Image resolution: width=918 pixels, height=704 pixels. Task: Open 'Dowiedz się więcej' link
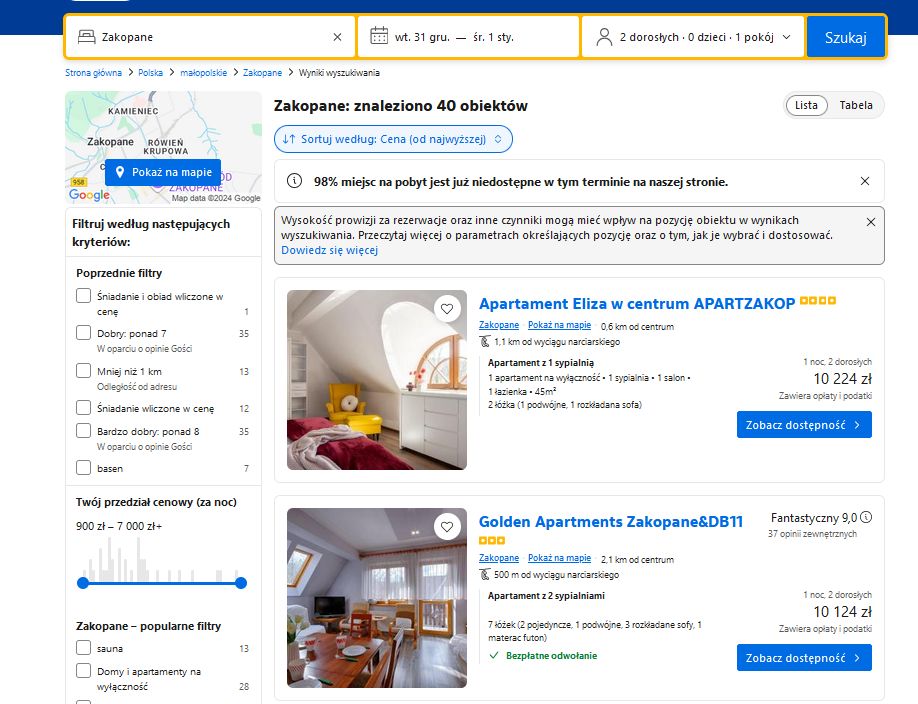(329, 250)
